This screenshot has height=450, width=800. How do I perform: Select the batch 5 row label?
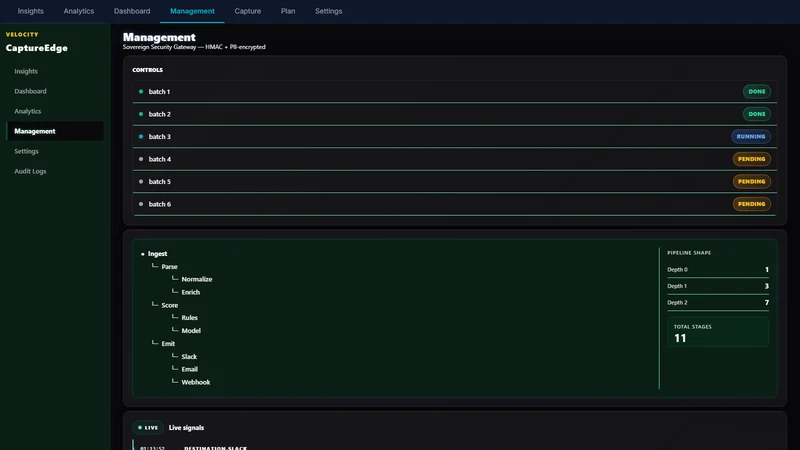pos(160,182)
